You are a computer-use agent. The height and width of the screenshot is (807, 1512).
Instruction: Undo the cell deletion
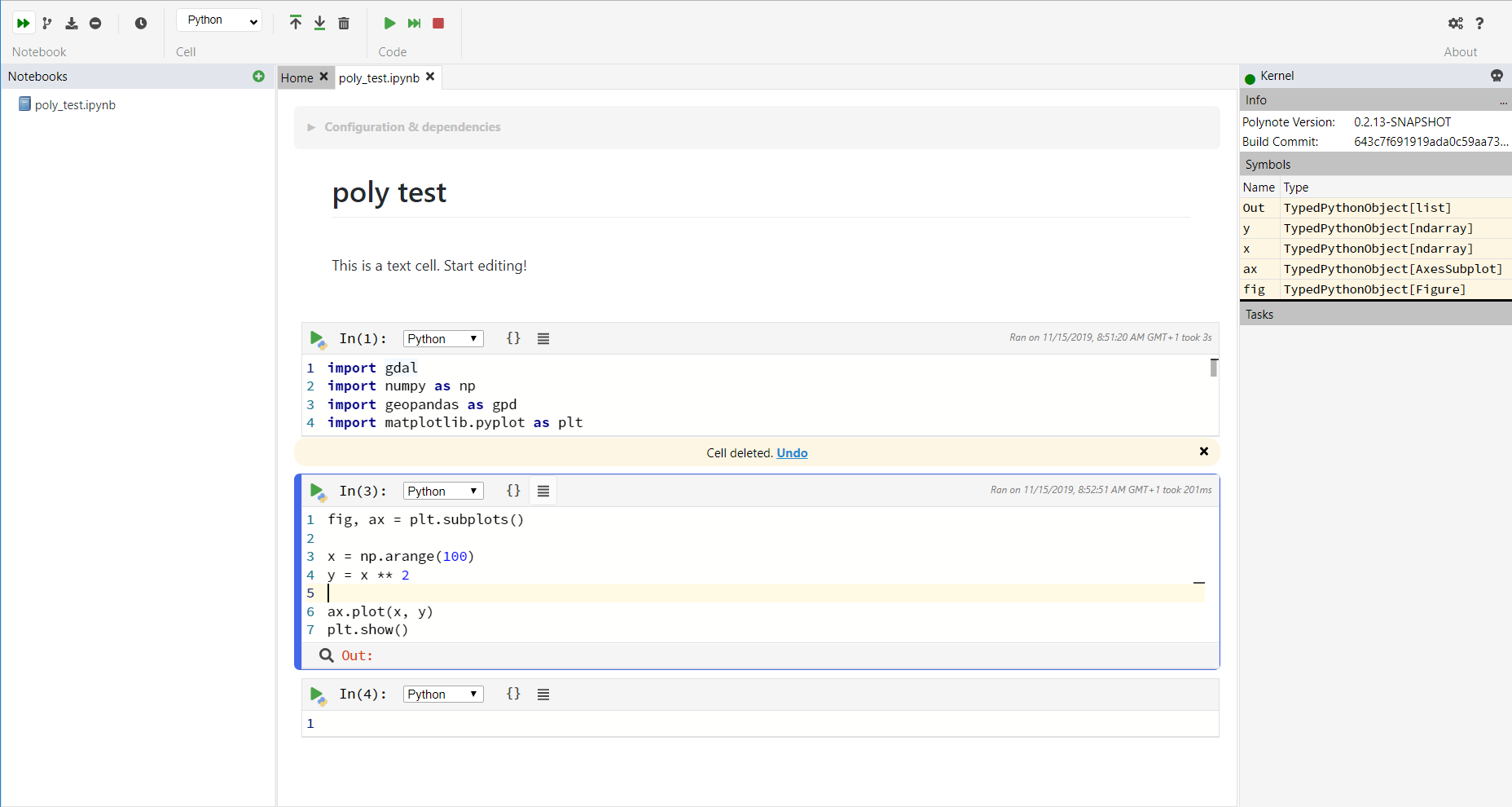coord(791,452)
